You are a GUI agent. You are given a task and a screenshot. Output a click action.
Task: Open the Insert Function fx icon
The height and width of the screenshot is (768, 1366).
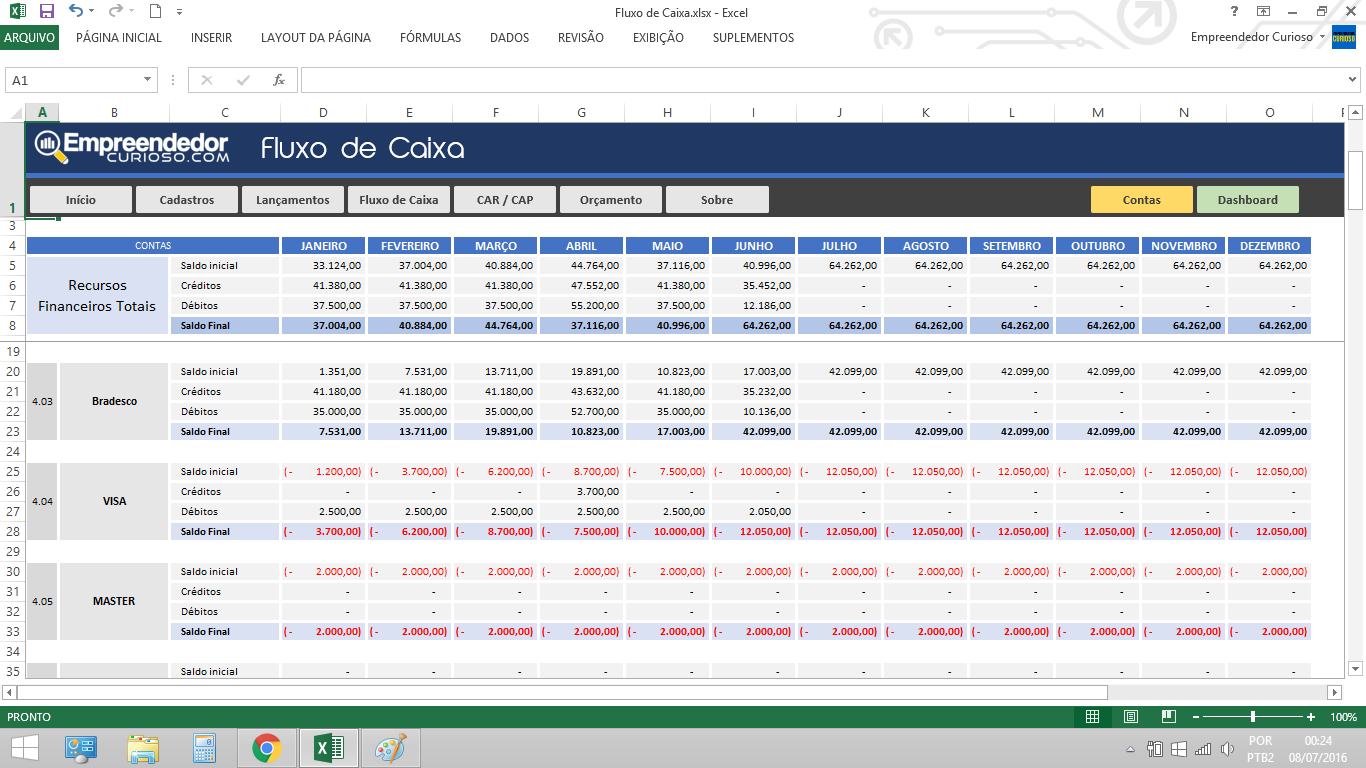tap(279, 80)
